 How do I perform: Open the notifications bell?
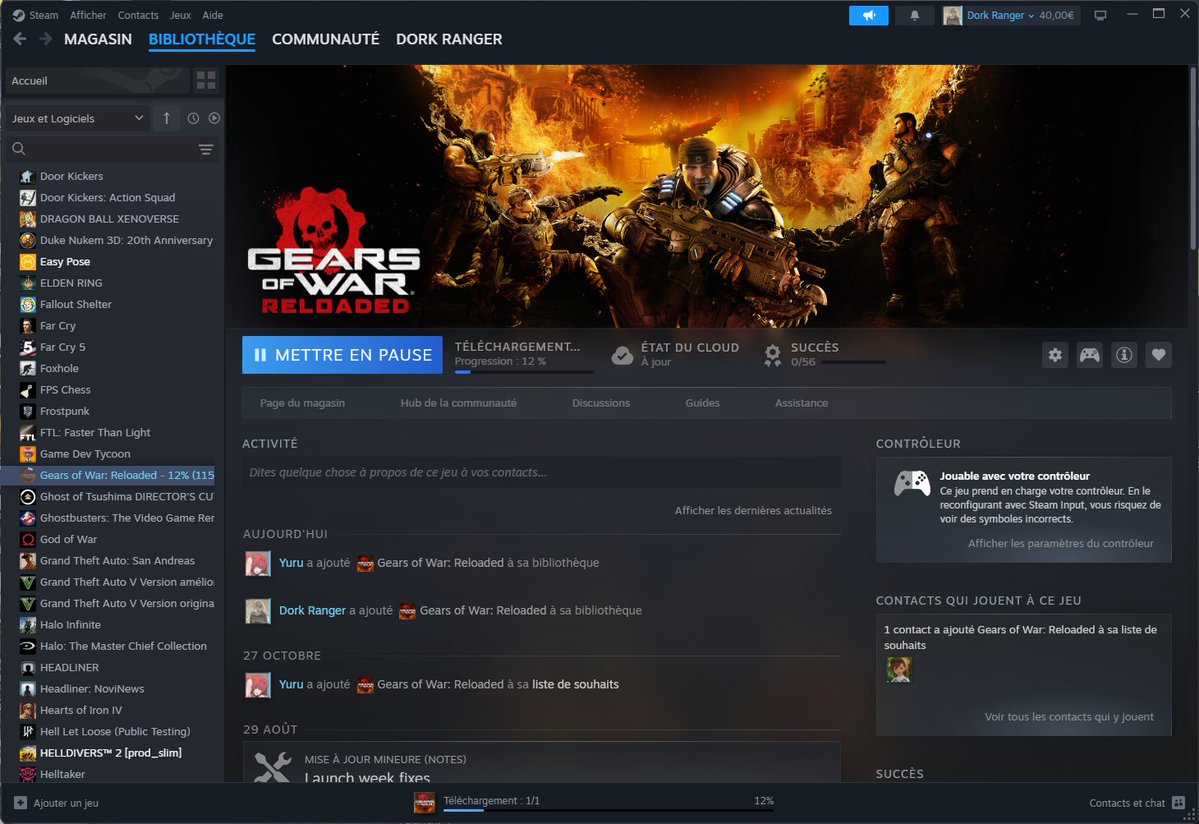(x=914, y=15)
